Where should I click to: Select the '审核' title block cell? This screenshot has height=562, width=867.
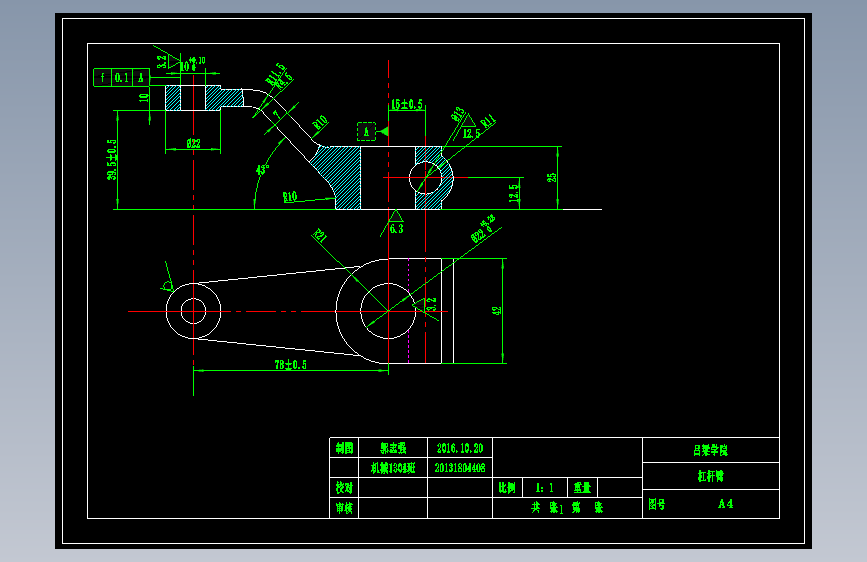pyautogui.click(x=344, y=508)
